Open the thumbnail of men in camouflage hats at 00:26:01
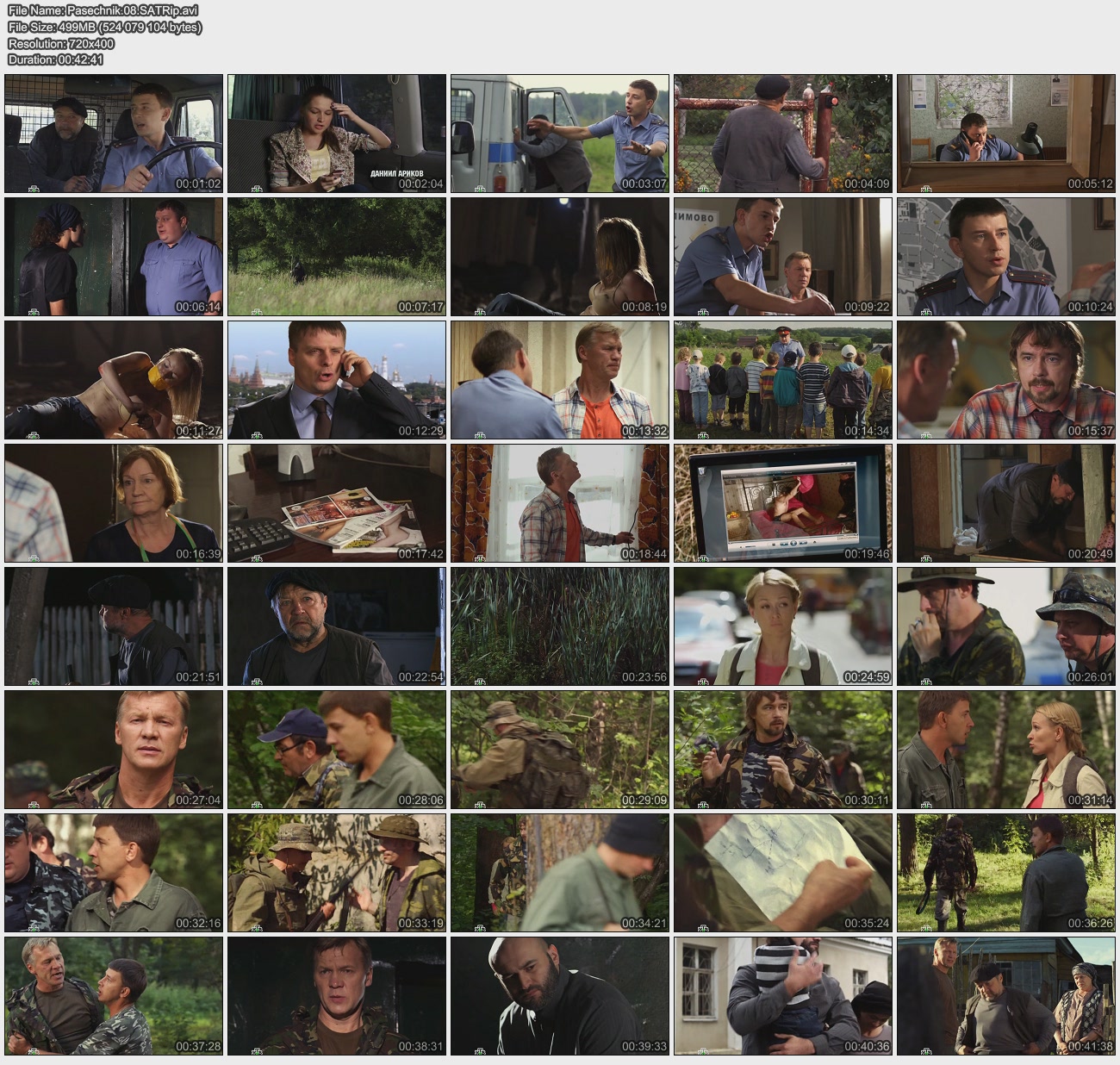This screenshot has width=1120, height=1065. [1005, 626]
